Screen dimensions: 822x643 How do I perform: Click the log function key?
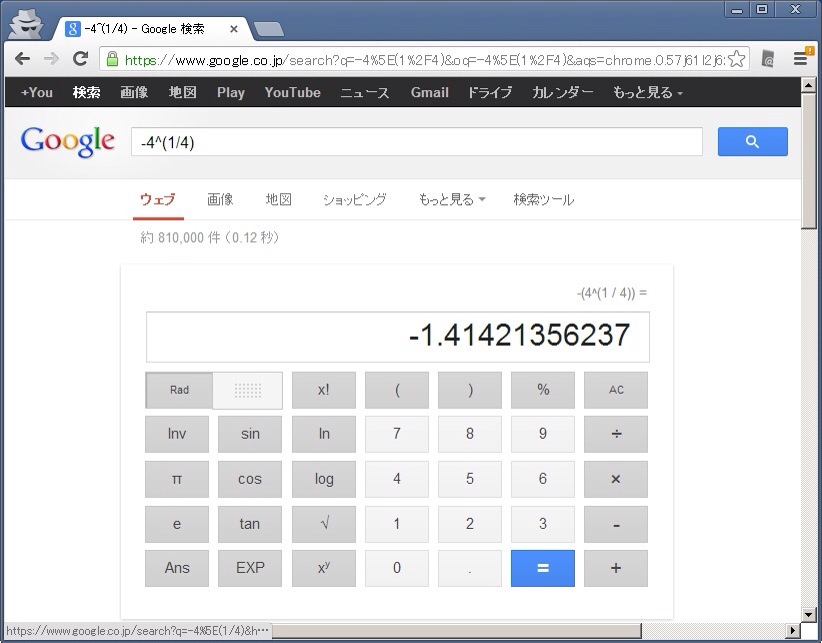pos(323,479)
